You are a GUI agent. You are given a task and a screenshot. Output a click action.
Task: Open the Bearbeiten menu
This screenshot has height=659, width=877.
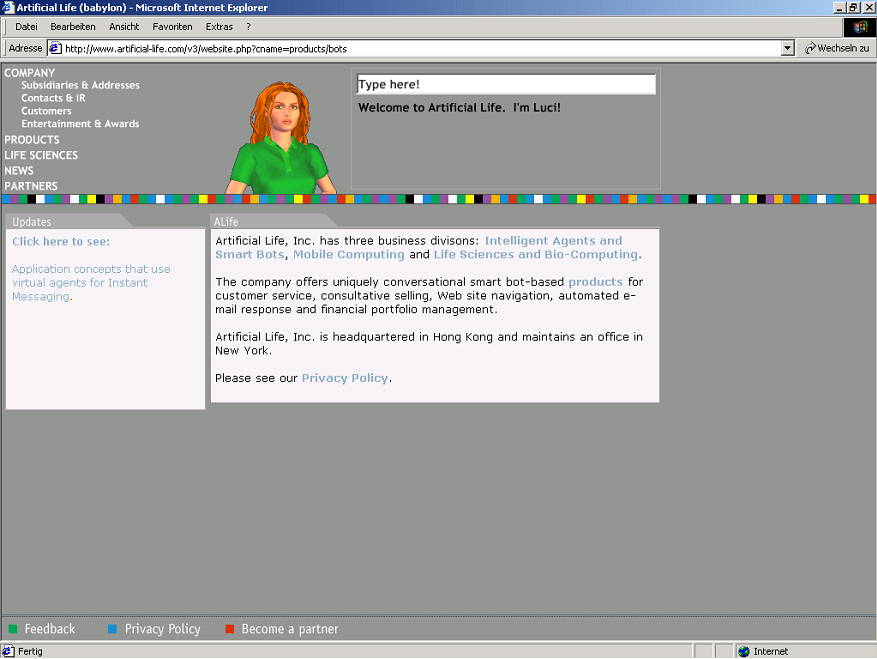click(x=73, y=27)
